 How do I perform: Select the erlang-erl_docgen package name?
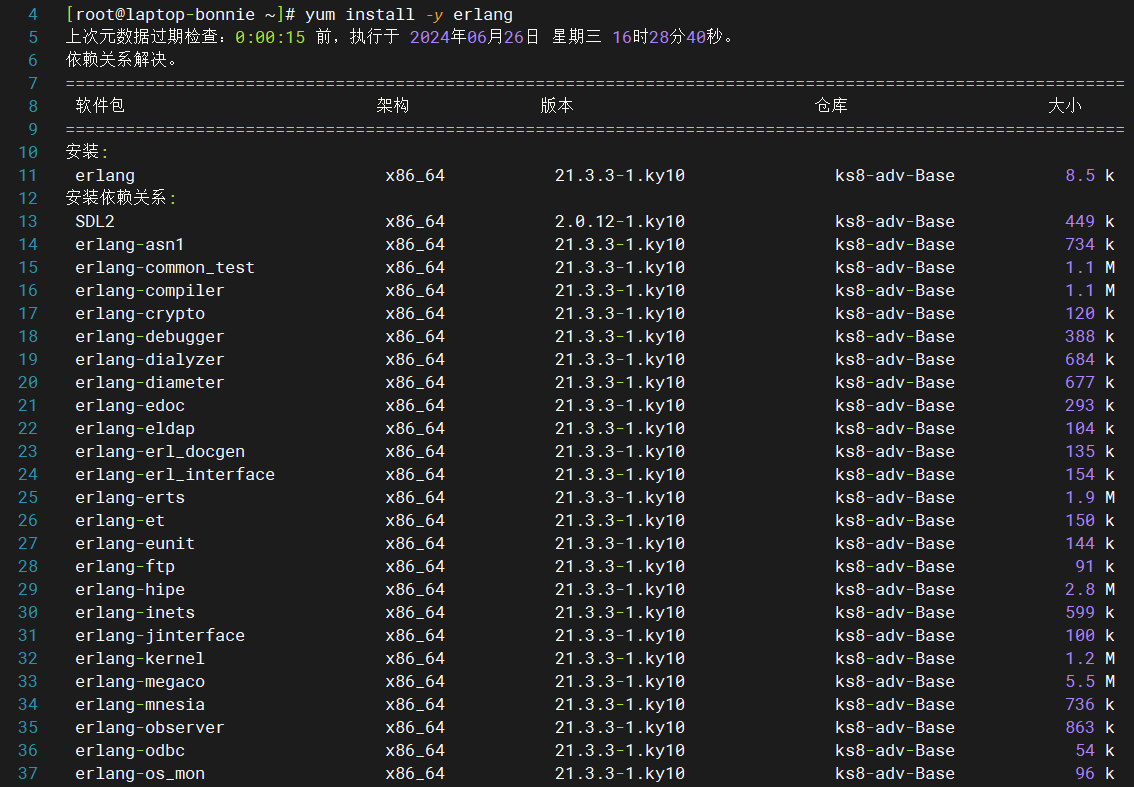tap(160, 451)
